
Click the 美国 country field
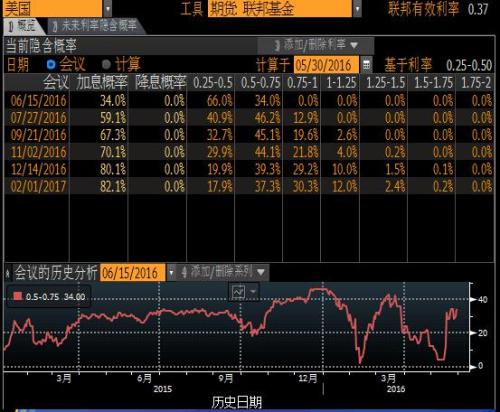point(52,8)
